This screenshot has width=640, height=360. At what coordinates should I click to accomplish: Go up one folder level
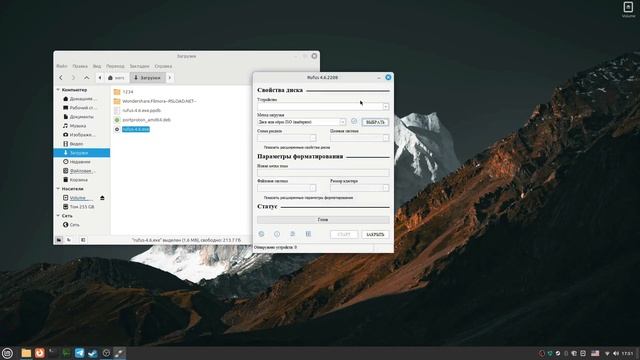(x=87, y=78)
